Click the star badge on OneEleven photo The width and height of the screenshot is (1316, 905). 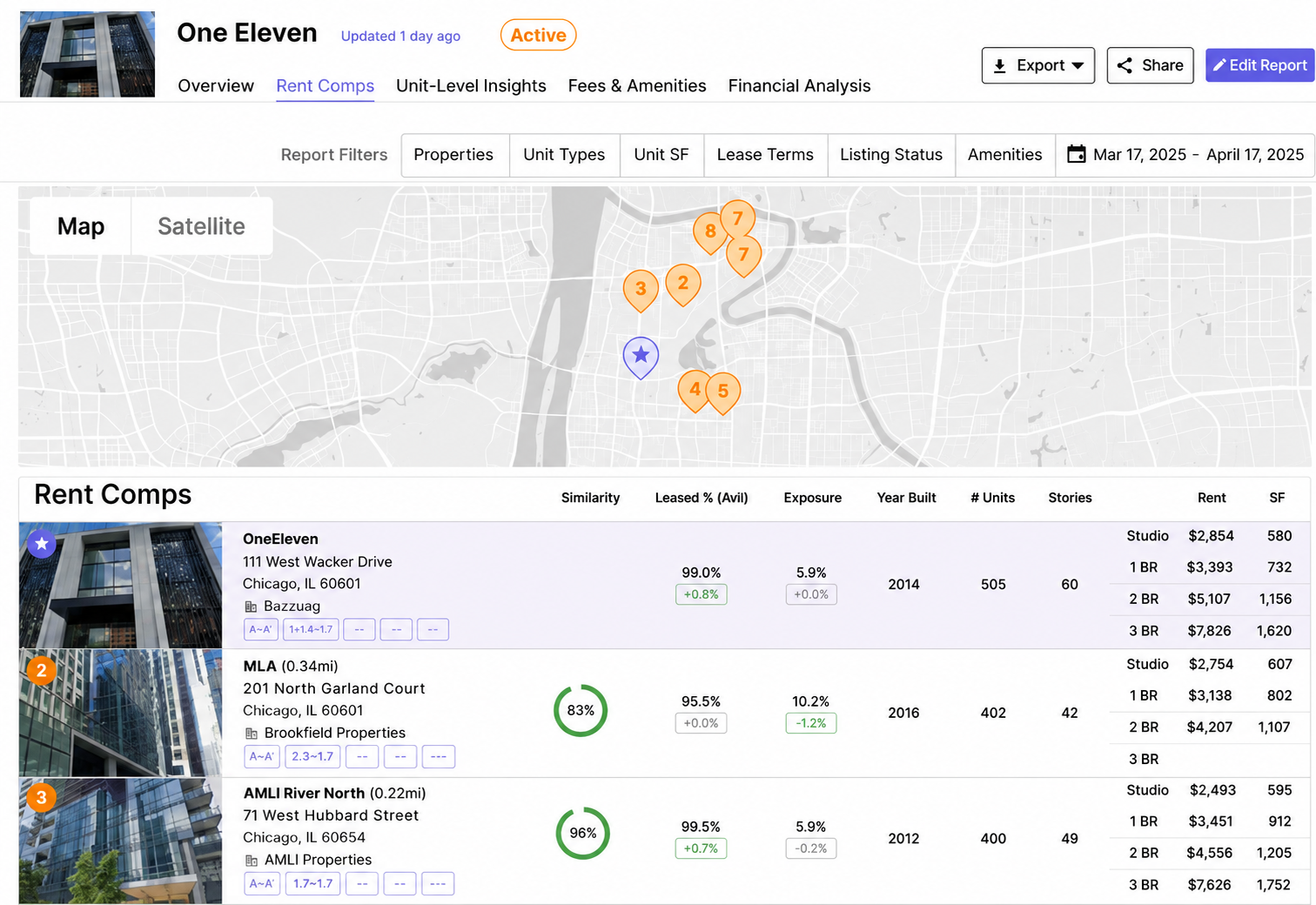pyautogui.click(x=42, y=544)
